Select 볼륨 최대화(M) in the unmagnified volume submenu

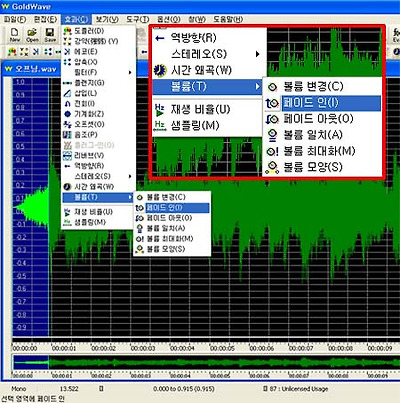pos(172,239)
